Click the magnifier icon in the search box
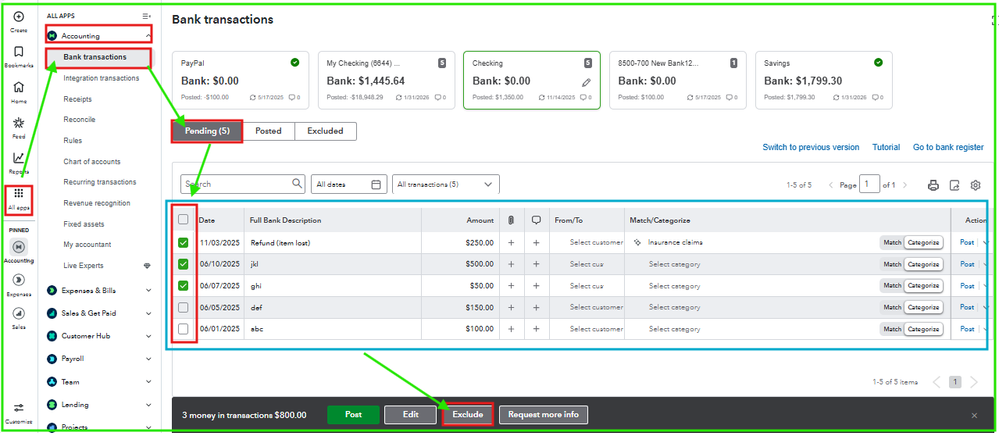 tap(297, 183)
